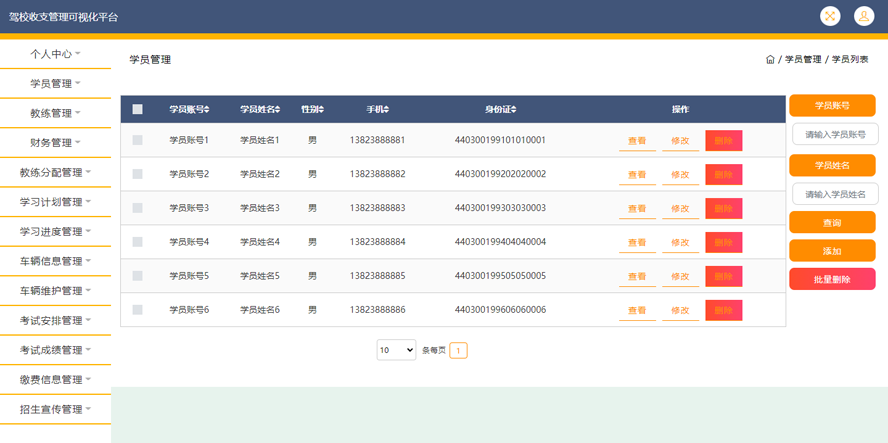This screenshot has width=888, height=443.
Task: Click the red 删除 button for 学员账号6
Action: [723, 311]
